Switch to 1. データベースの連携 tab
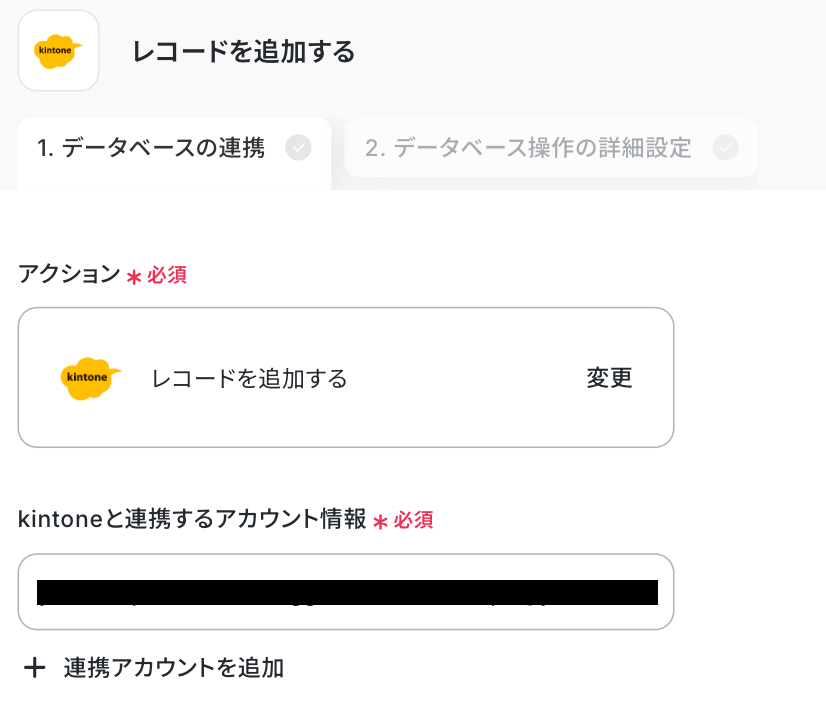The width and height of the screenshot is (826, 708). coord(151,149)
